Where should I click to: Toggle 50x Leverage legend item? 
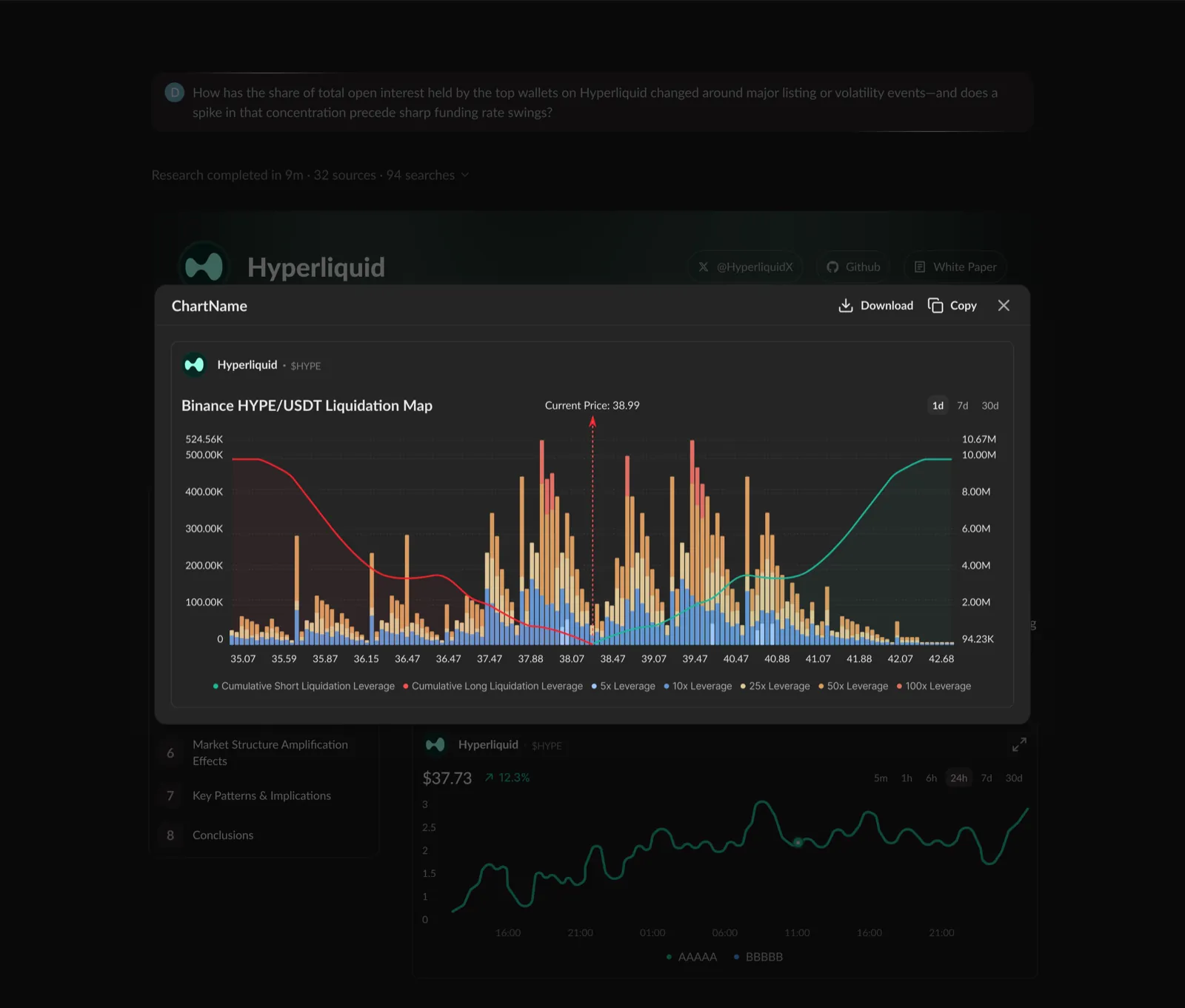(852, 687)
